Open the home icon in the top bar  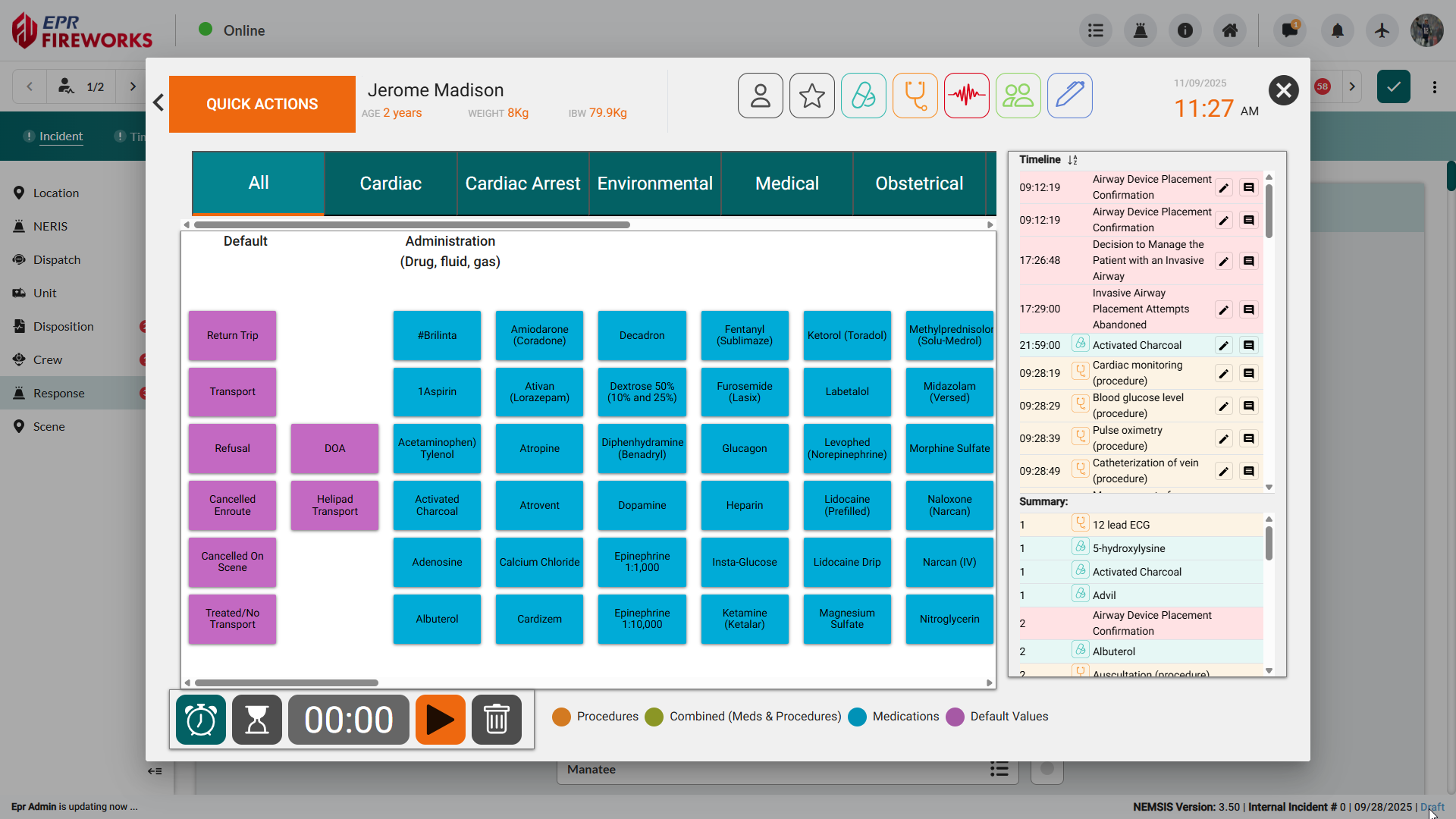tap(1229, 30)
